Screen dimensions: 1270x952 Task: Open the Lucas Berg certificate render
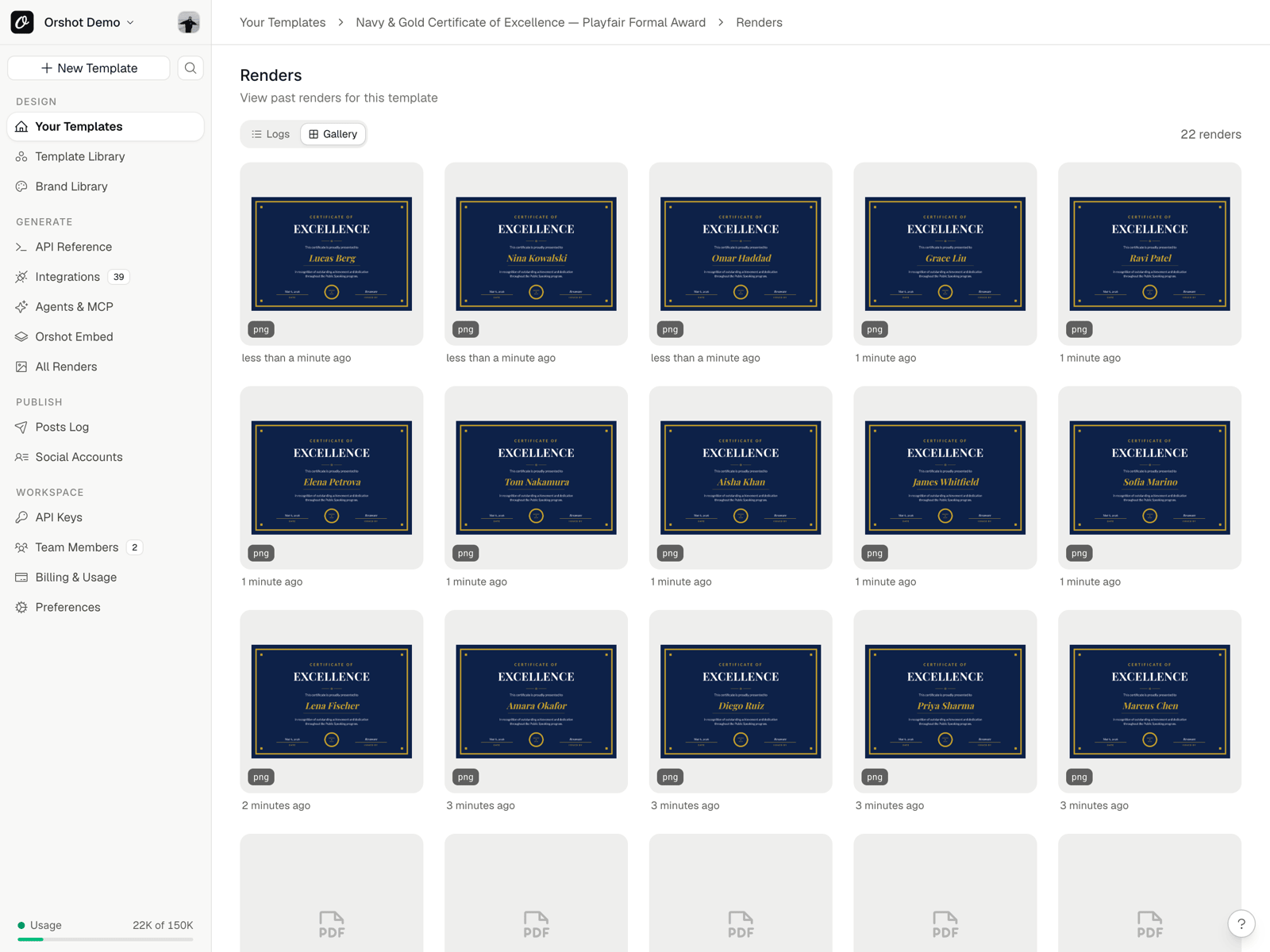point(332,254)
